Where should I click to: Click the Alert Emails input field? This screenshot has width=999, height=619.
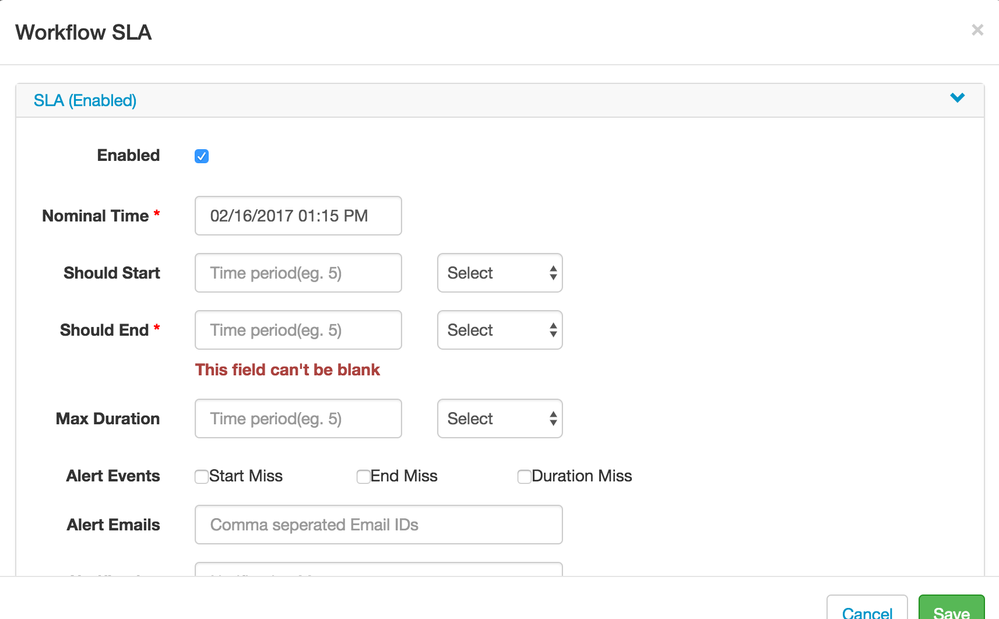click(x=378, y=525)
